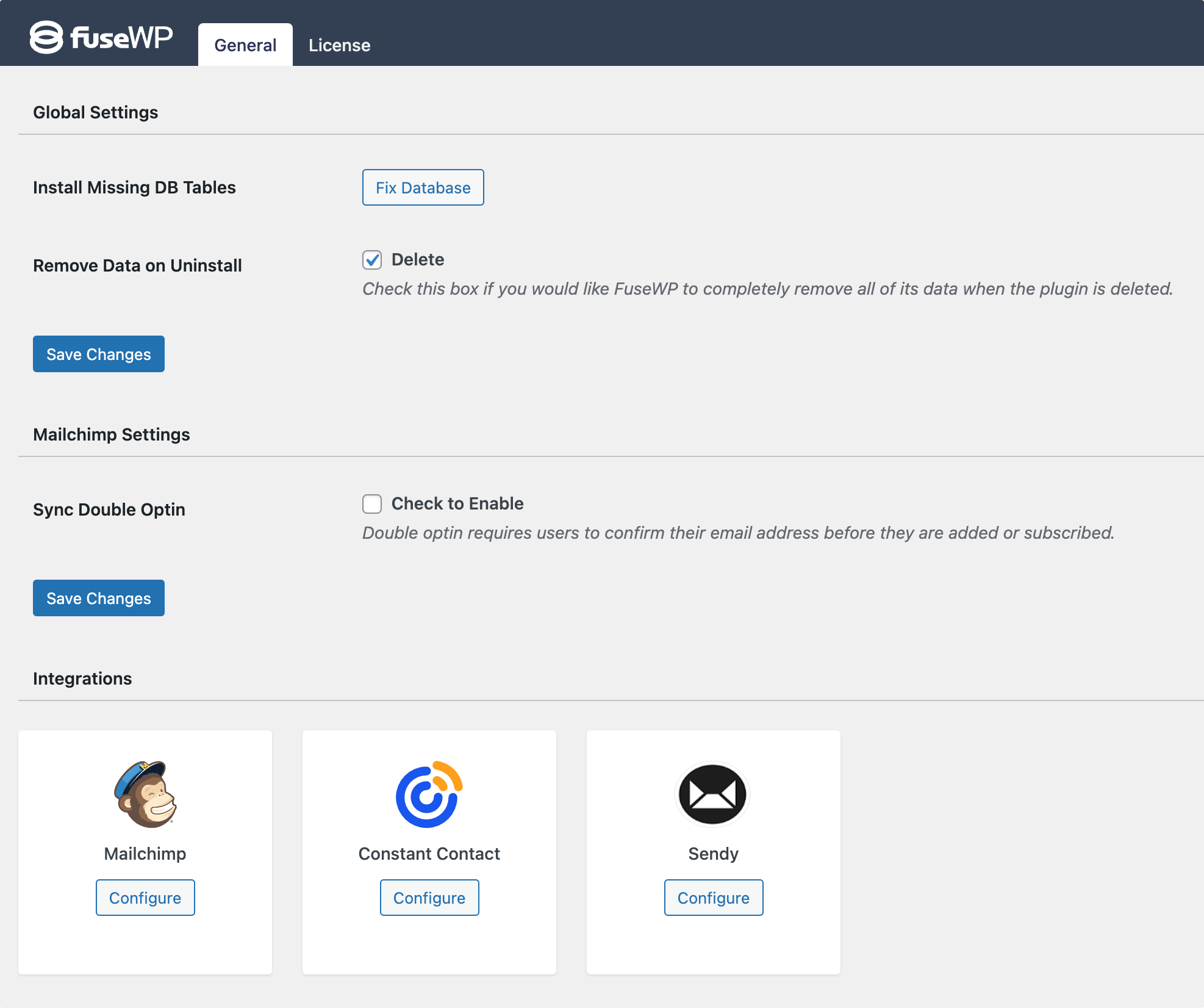
Task: Open the License tab
Action: [339, 45]
